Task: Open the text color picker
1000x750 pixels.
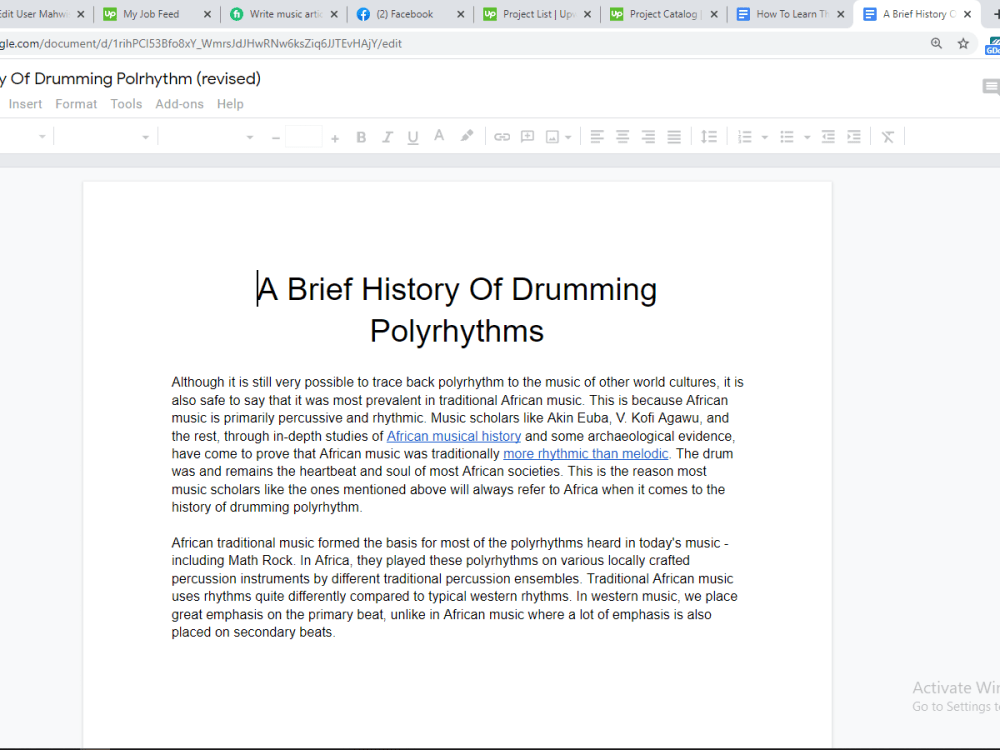Action: (x=439, y=136)
